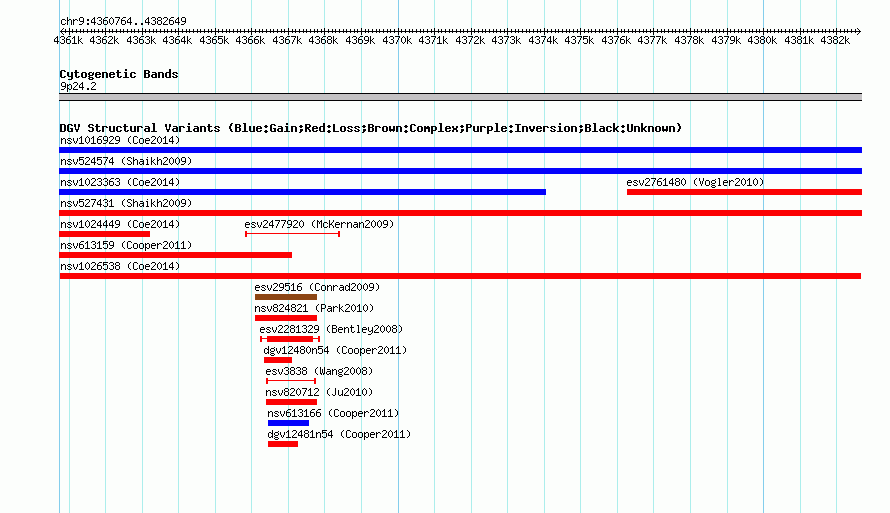Select nsv527431 (Shaikh2009) label

(x=126, y=203)
